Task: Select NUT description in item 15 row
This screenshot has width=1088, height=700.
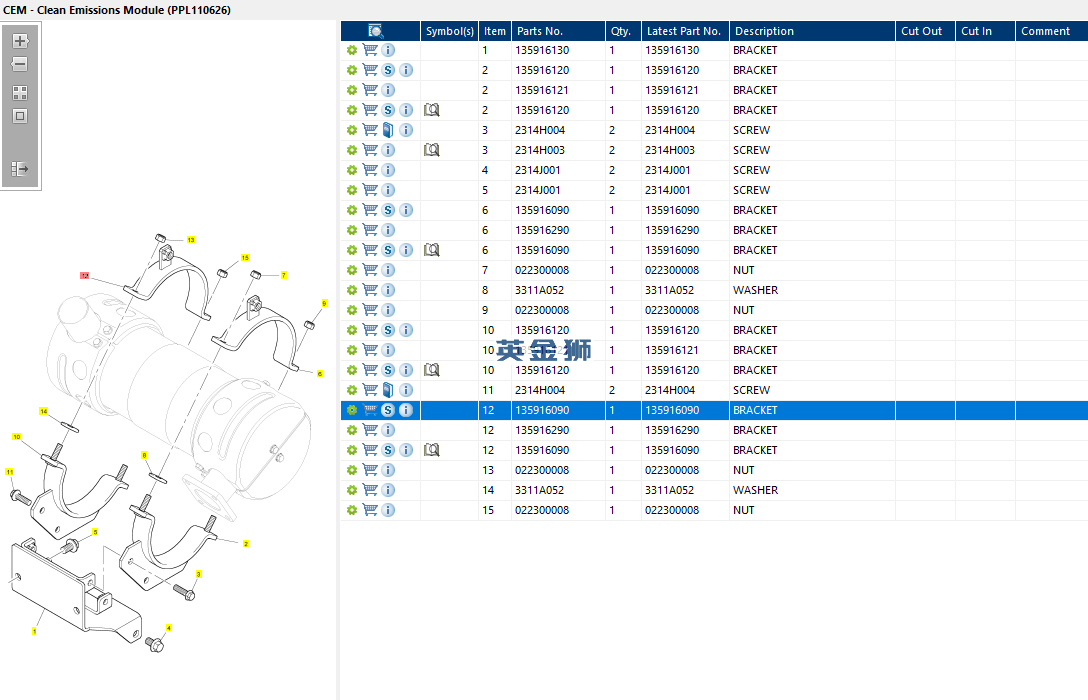Action: click(x=744, y=510)
